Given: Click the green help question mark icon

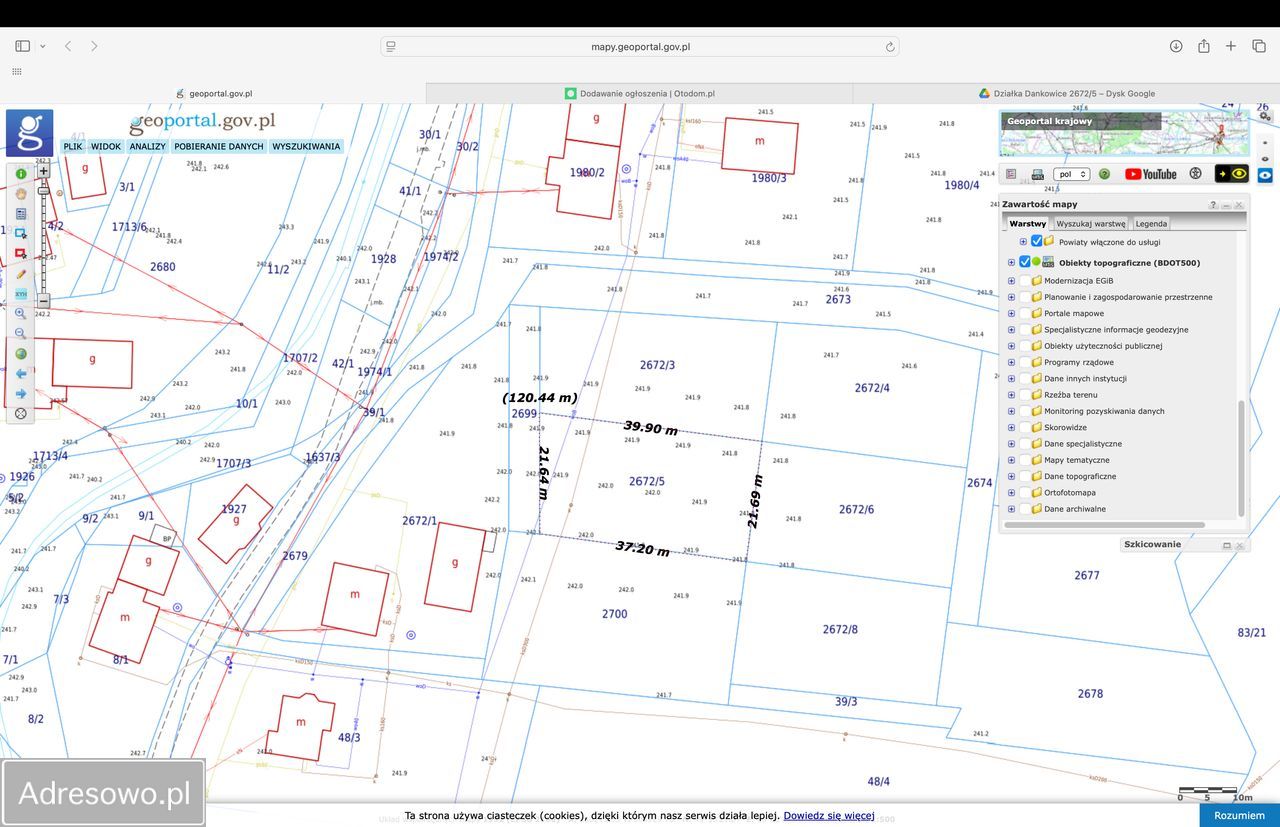Looking at the screenshot, I should (1104, 174).
